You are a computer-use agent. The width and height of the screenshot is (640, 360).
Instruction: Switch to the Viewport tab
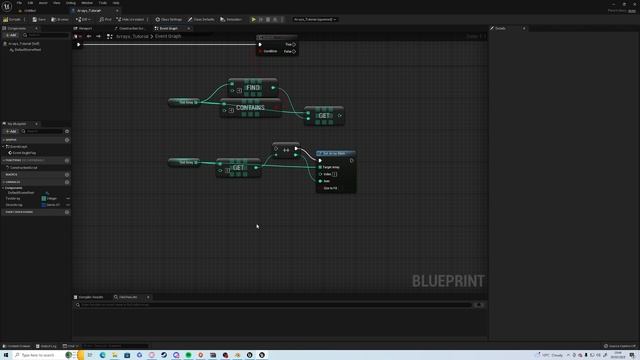(83, 28)
